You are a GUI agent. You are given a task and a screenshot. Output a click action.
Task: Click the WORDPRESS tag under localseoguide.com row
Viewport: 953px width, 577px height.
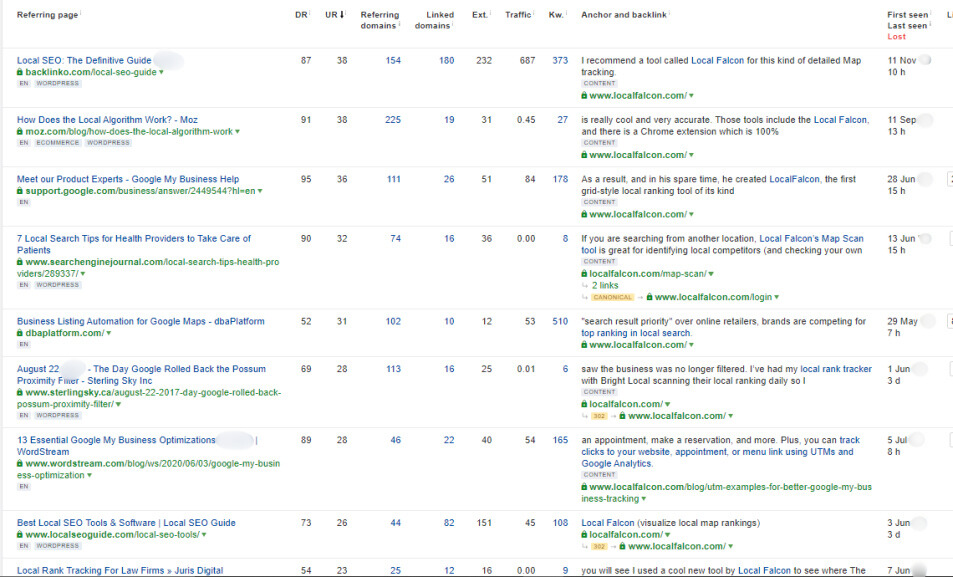59,546
